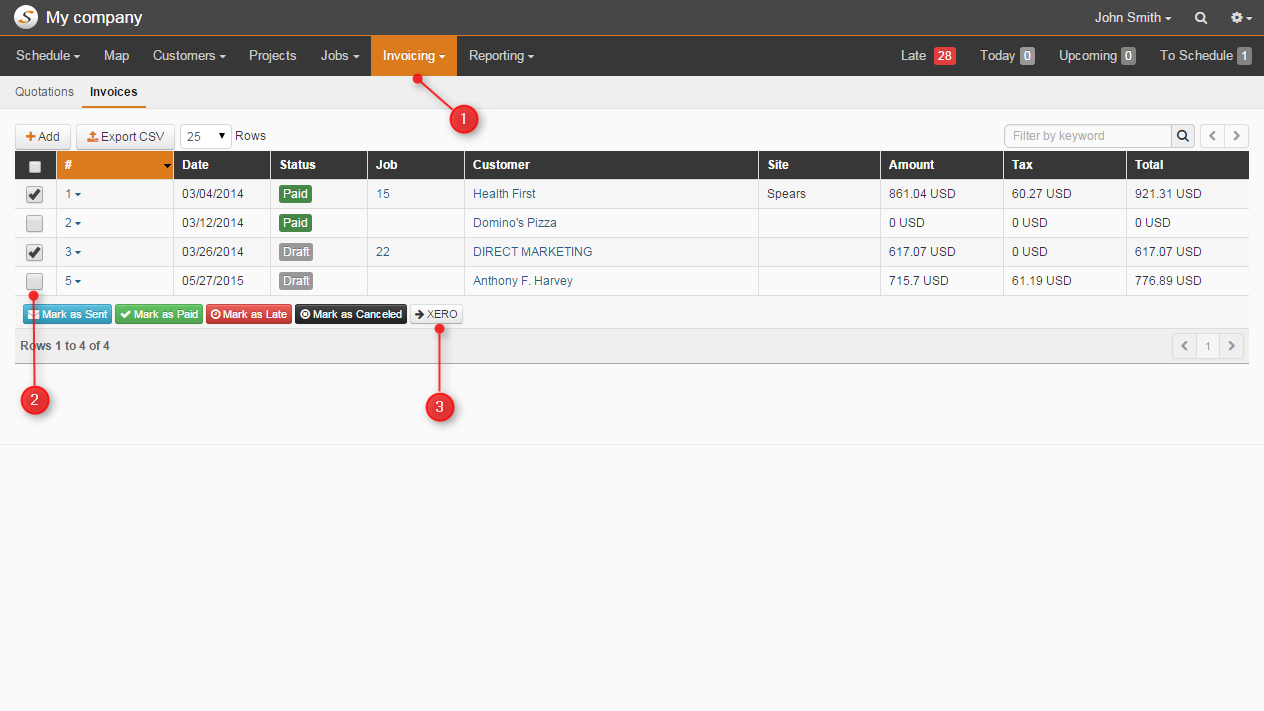This screenshot has width=1264, height=711.
Task: Uncheck the checkbox for invoice 3
Action: pos(35,252)
